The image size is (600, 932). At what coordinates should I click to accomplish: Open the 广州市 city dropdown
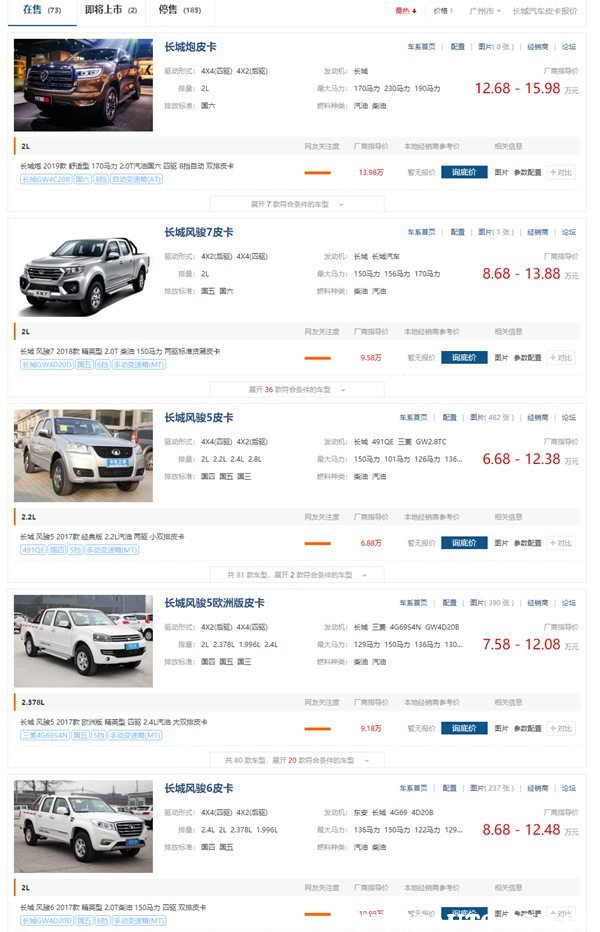click(x=485, y=11)
